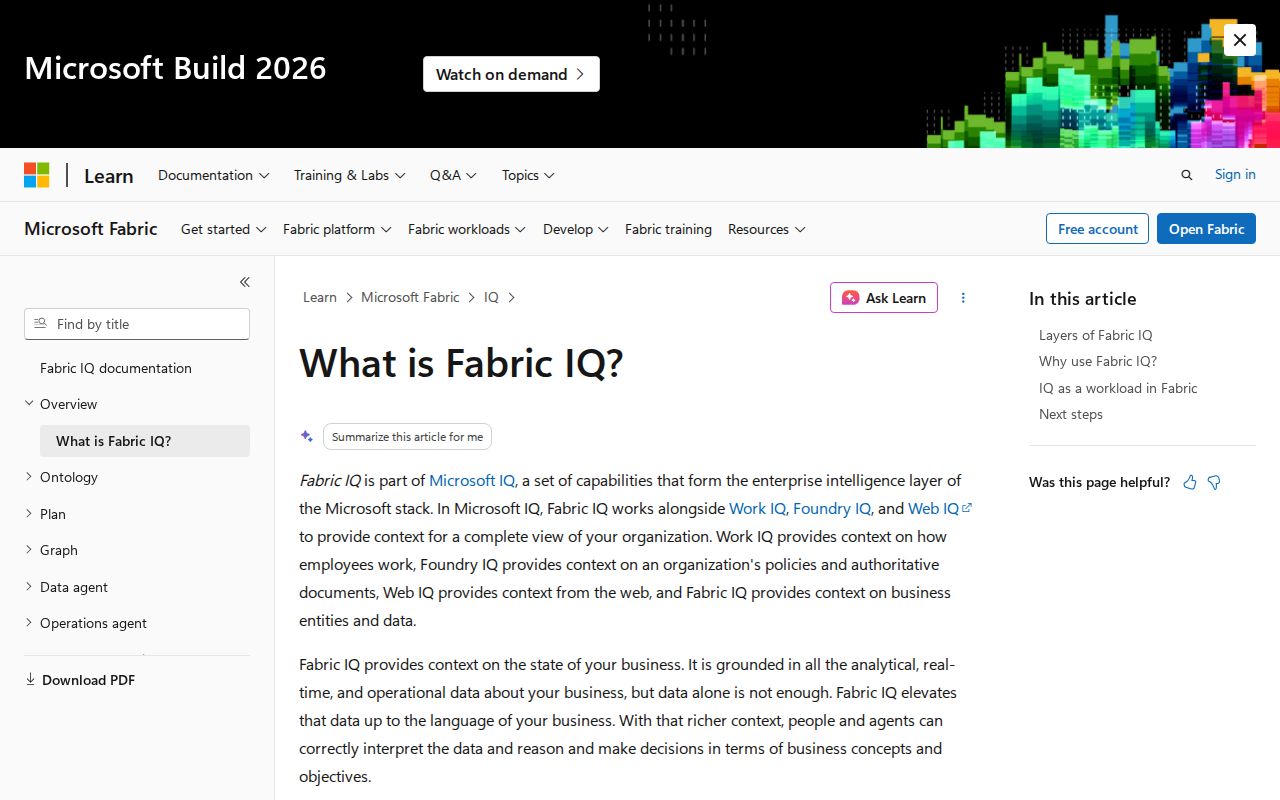The height and width of the screenshot is (800, 1280).
Task: Open the Web IQ external link
Action: click(940, 508)
